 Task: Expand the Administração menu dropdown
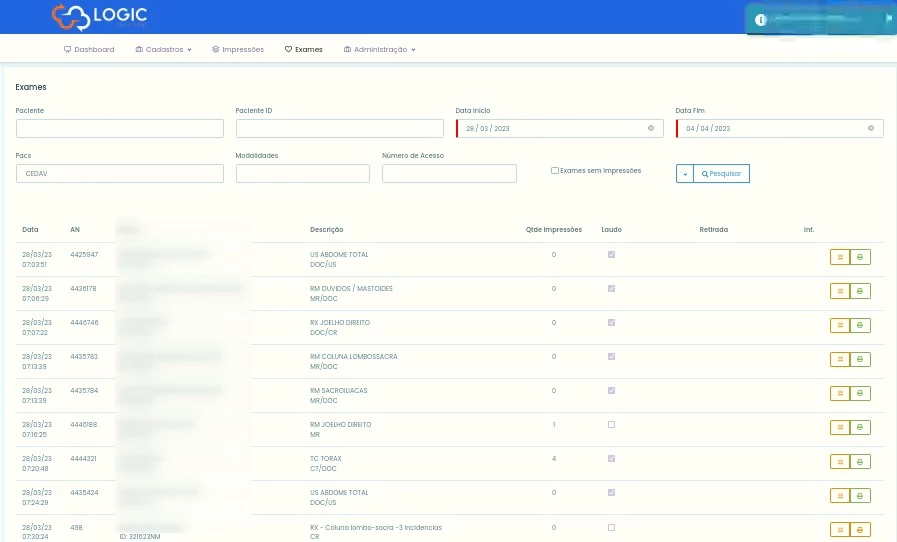point(379,49)
